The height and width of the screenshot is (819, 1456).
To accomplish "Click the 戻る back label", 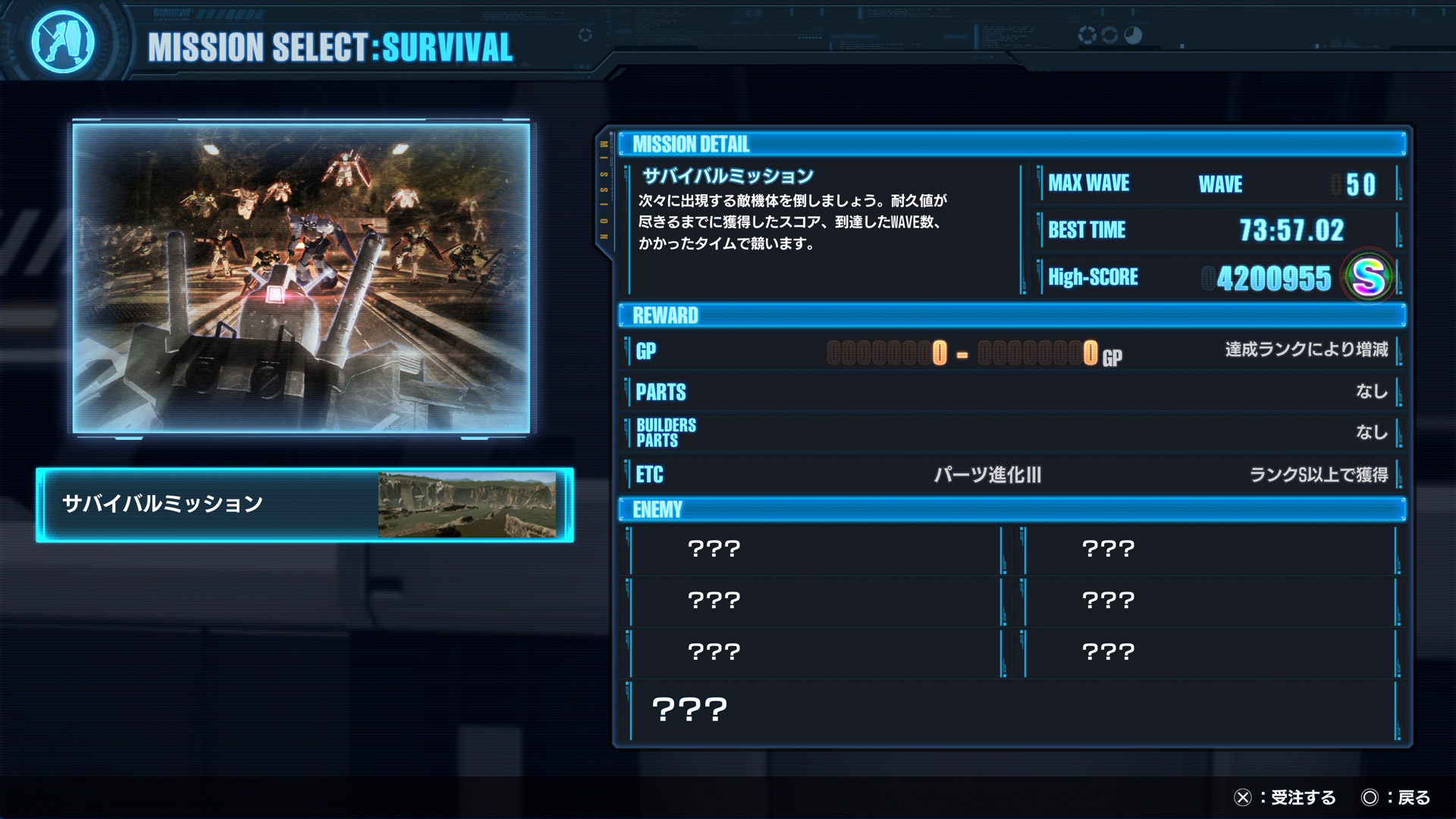I will click(1414, 798).
